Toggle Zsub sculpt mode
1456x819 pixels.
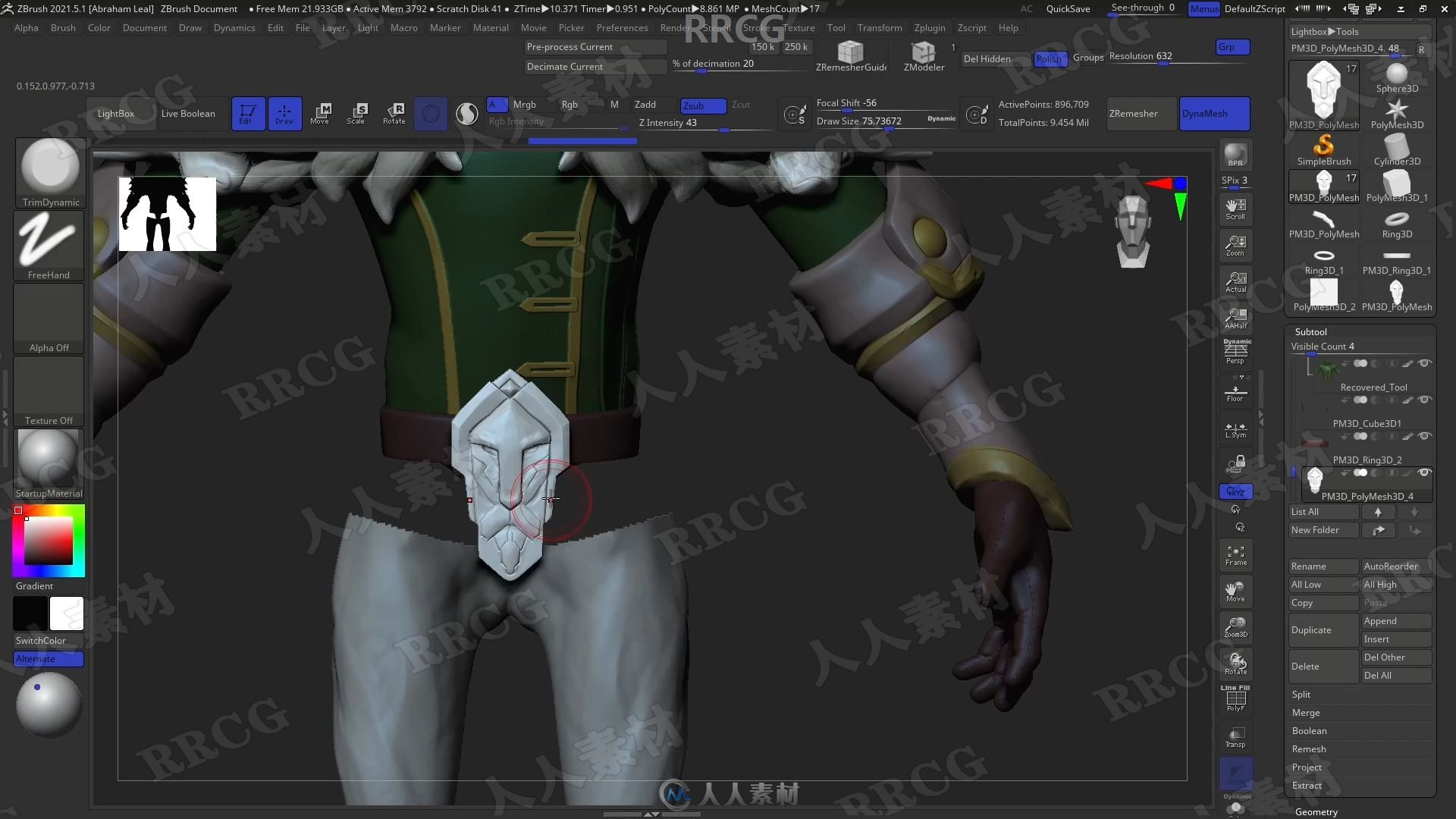[703, 105]
